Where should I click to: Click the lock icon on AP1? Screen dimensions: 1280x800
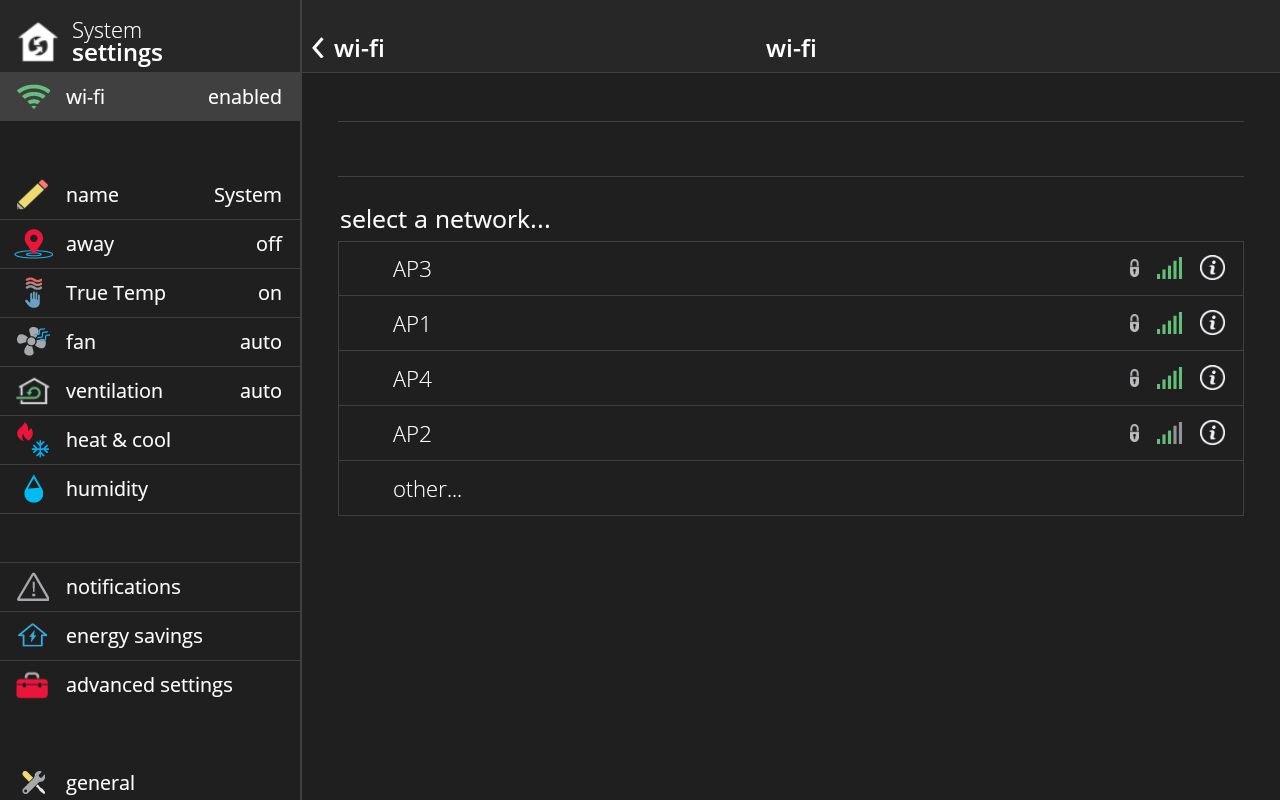coord(1134,323)
